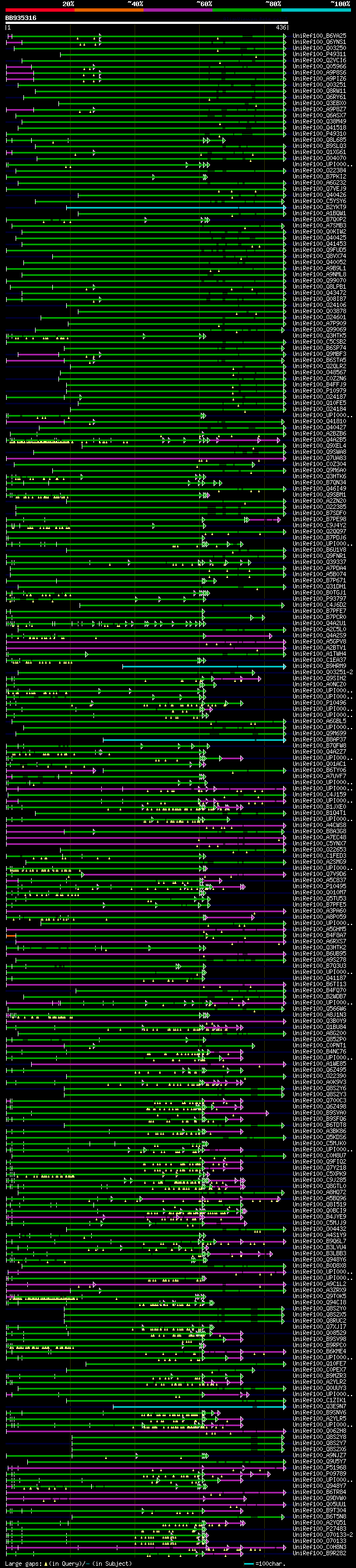
Task: Select hit label UniRef100_Q10FE5
Action: pos(319,403)
